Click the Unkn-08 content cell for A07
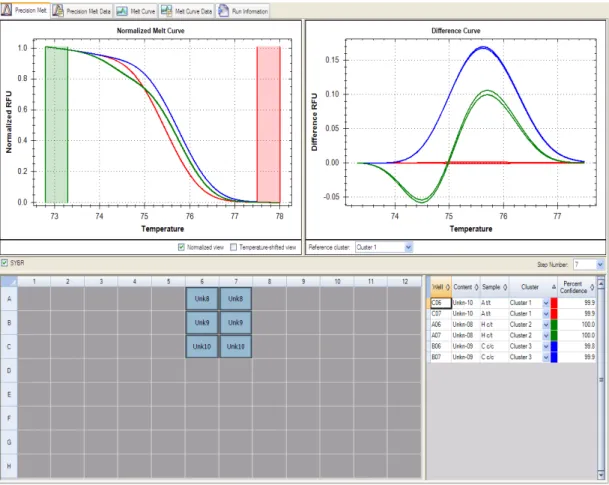The image size is (609, 485). click(466, 336)
